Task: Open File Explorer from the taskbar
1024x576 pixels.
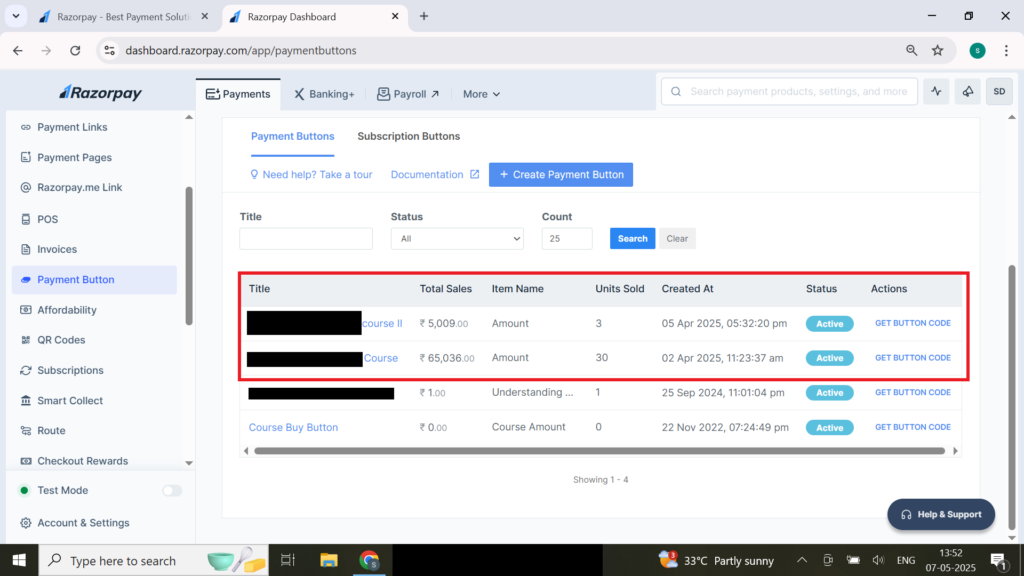Action: (329, 560)
